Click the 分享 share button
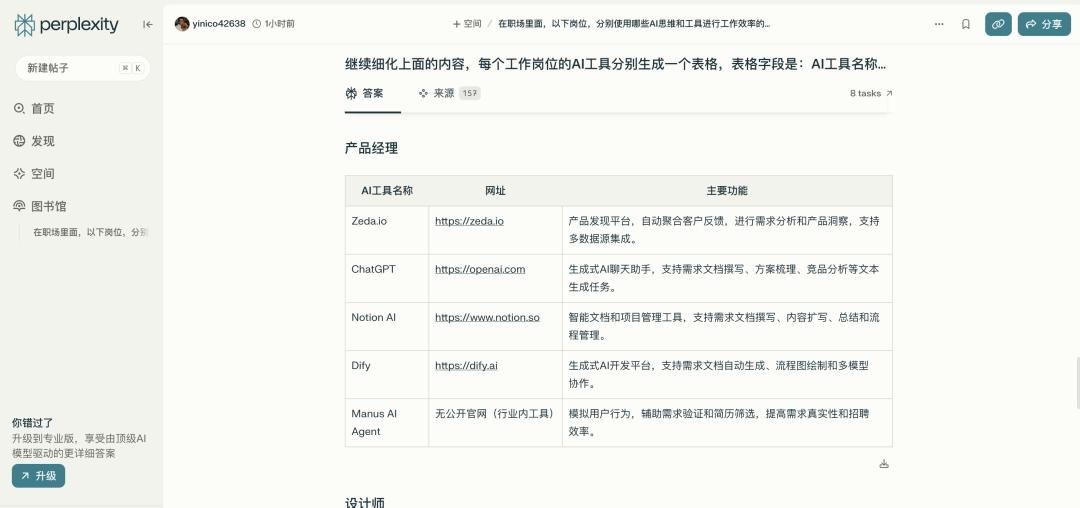The image size is (1080, 508). tap(1044, 24)
